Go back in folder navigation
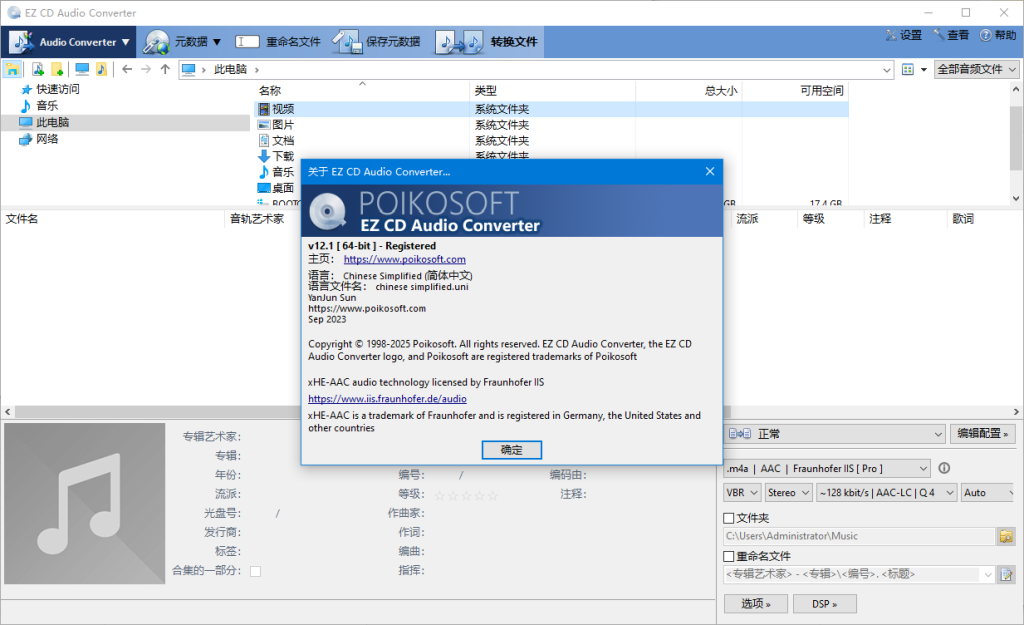1024x625 pixels. 127,69
